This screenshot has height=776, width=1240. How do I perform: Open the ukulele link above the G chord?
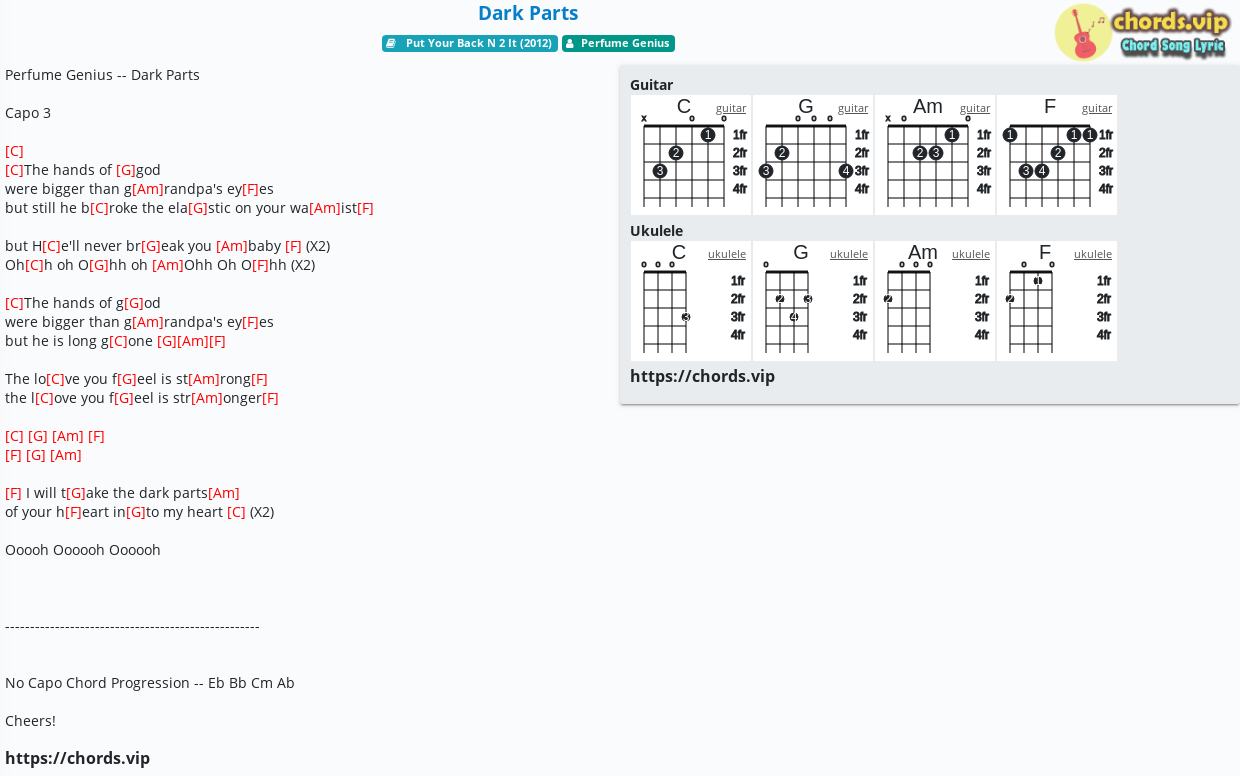(x=849, y=254)
